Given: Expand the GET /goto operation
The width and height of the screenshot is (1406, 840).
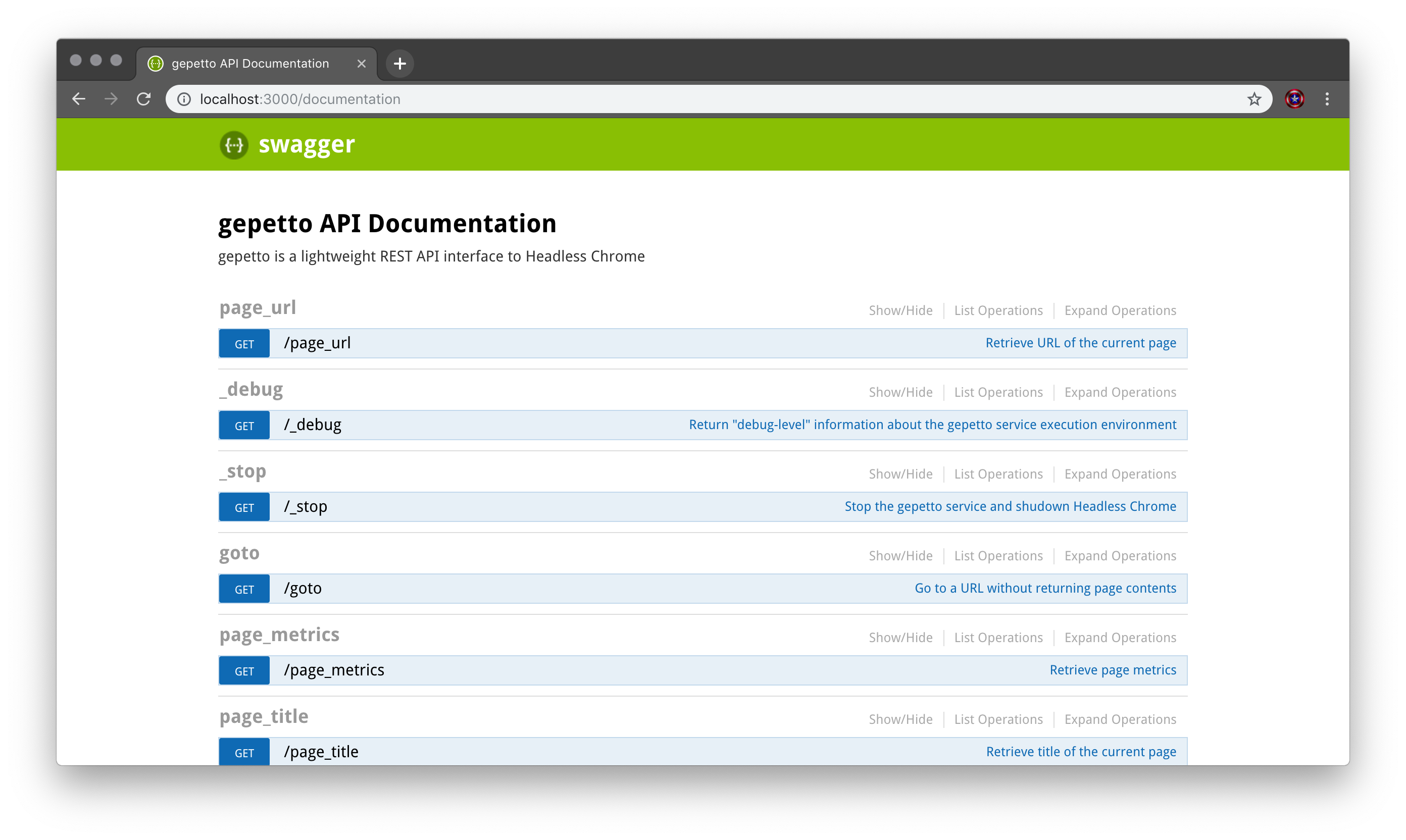Looking at the screenshot, I should [x=303, y=588].
